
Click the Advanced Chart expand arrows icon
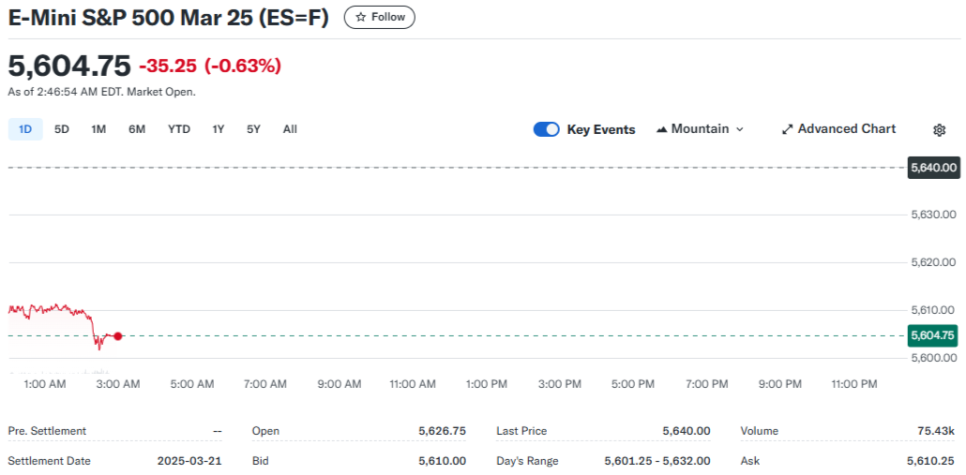[x=787, y=129]
